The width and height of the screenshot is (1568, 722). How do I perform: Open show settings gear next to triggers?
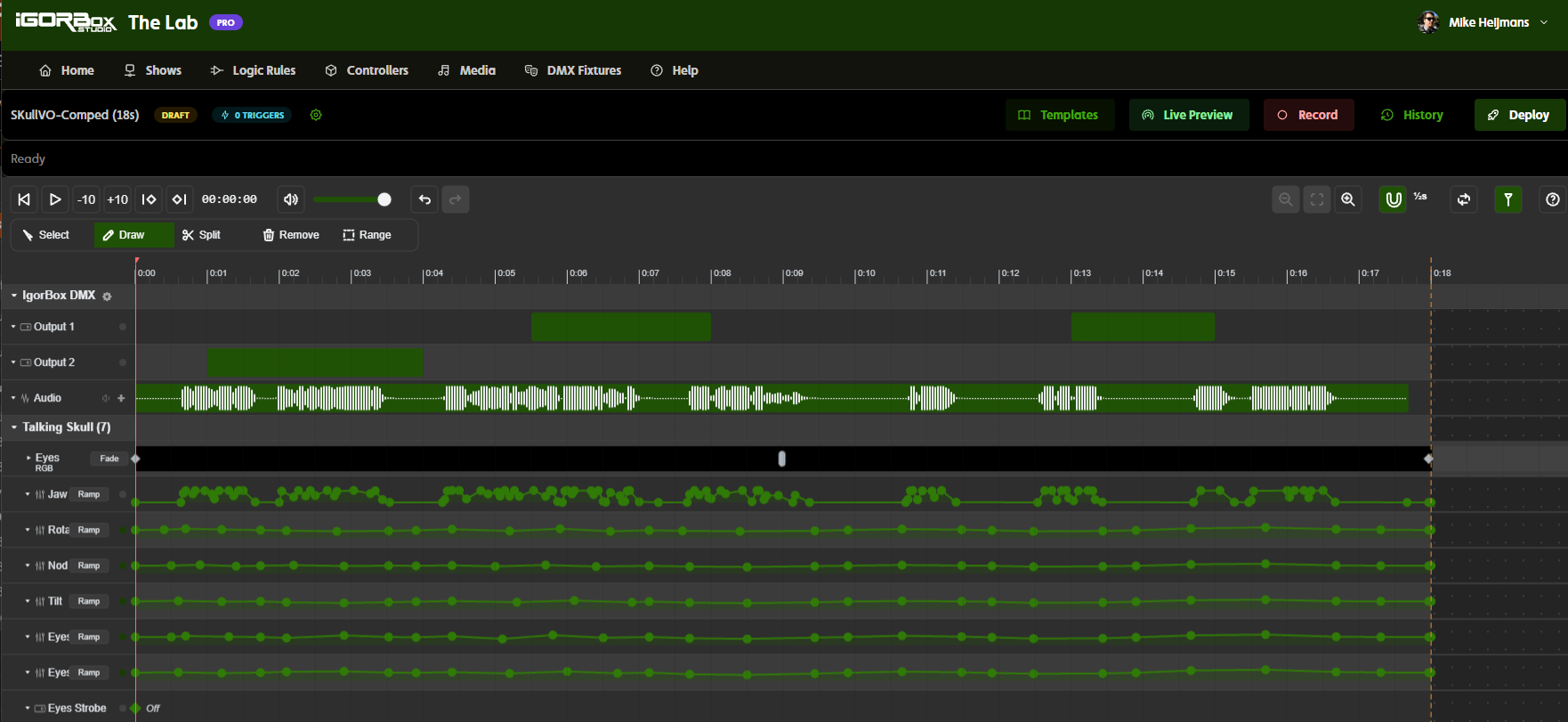(x=316, y=115)
